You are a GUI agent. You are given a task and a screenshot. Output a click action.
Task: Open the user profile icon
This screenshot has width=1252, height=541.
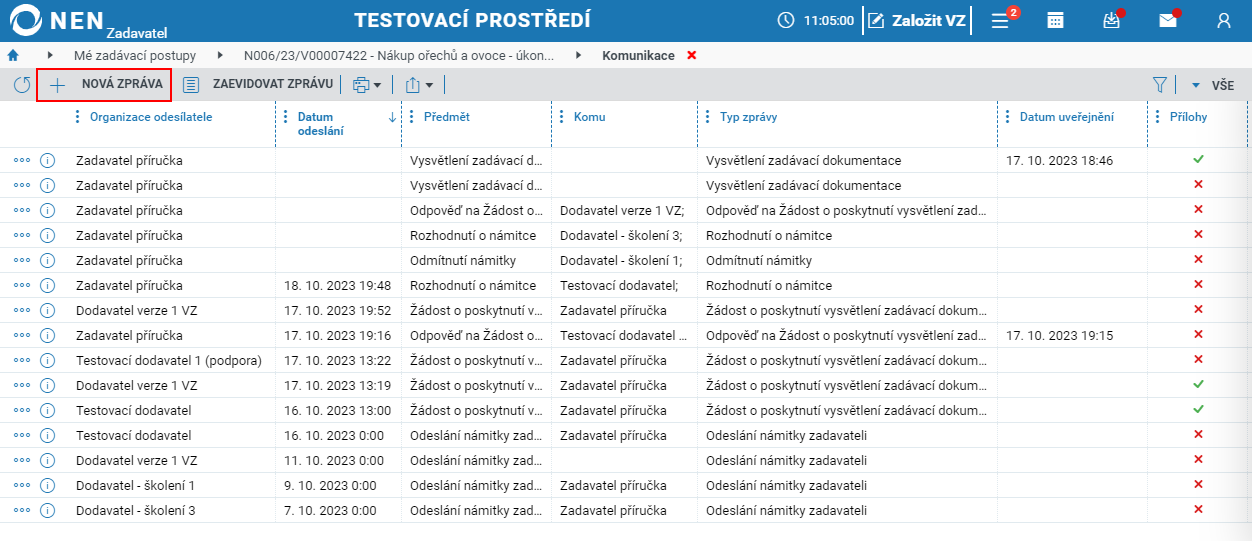(x=1224, y=20)
